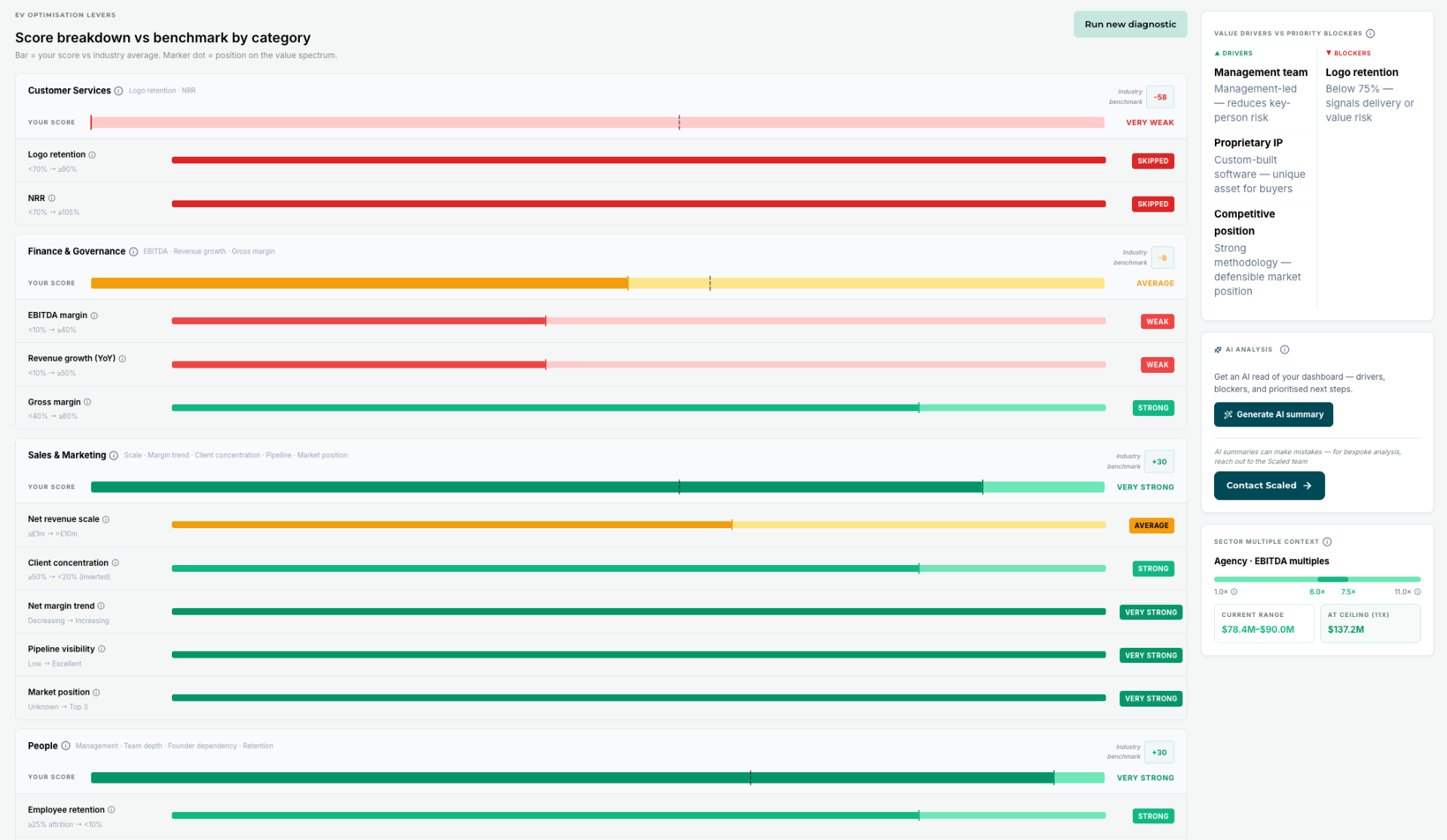
Task: Click VERY WEAK label for Customer Services
Action: coord(1149,123)
